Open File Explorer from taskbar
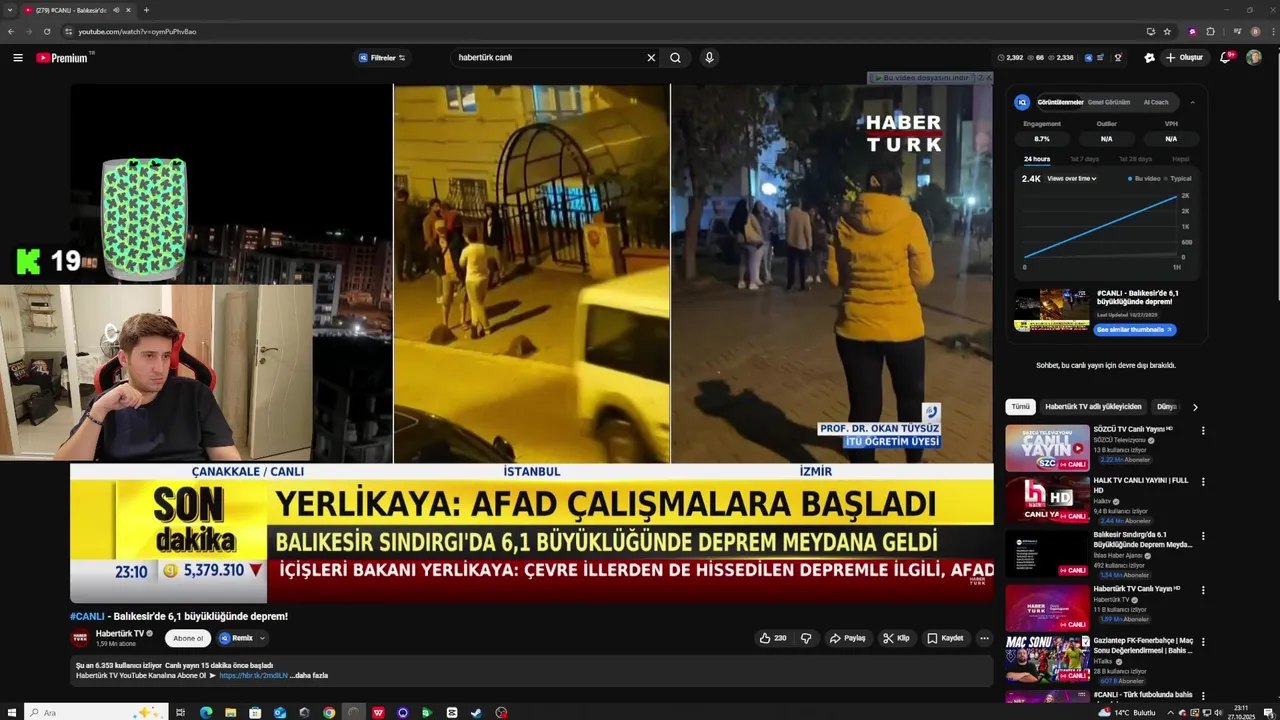 pyautogui.click(x=231, y=713)
